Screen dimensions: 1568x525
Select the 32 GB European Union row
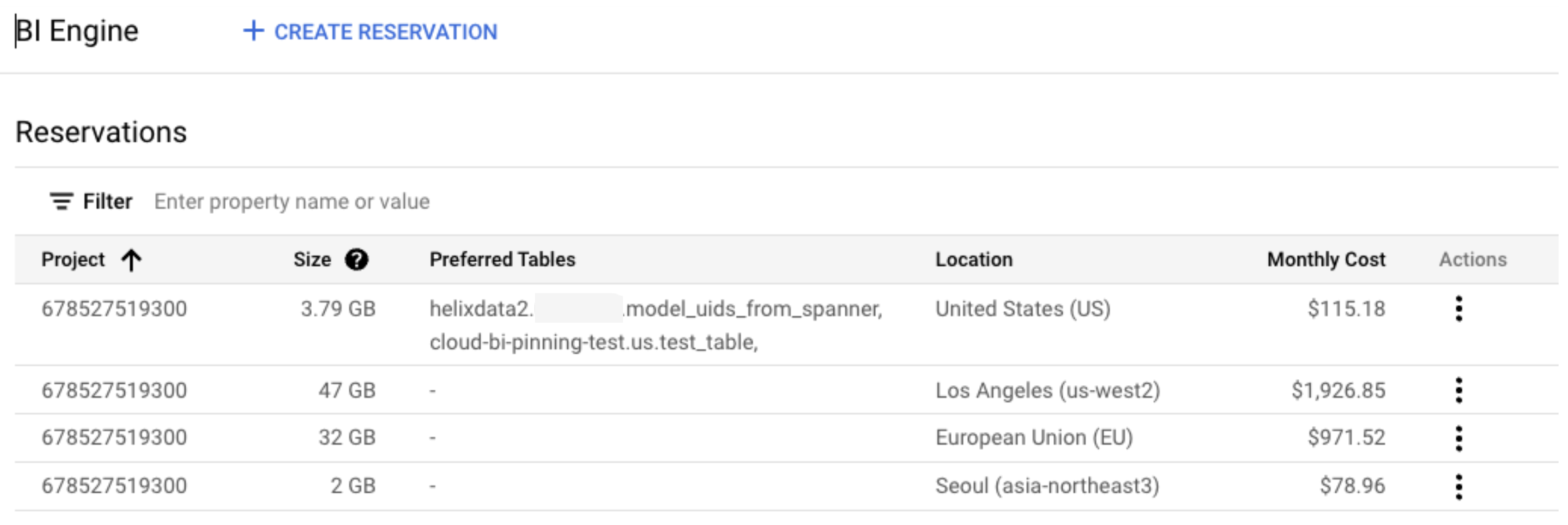tap(346, 438)
